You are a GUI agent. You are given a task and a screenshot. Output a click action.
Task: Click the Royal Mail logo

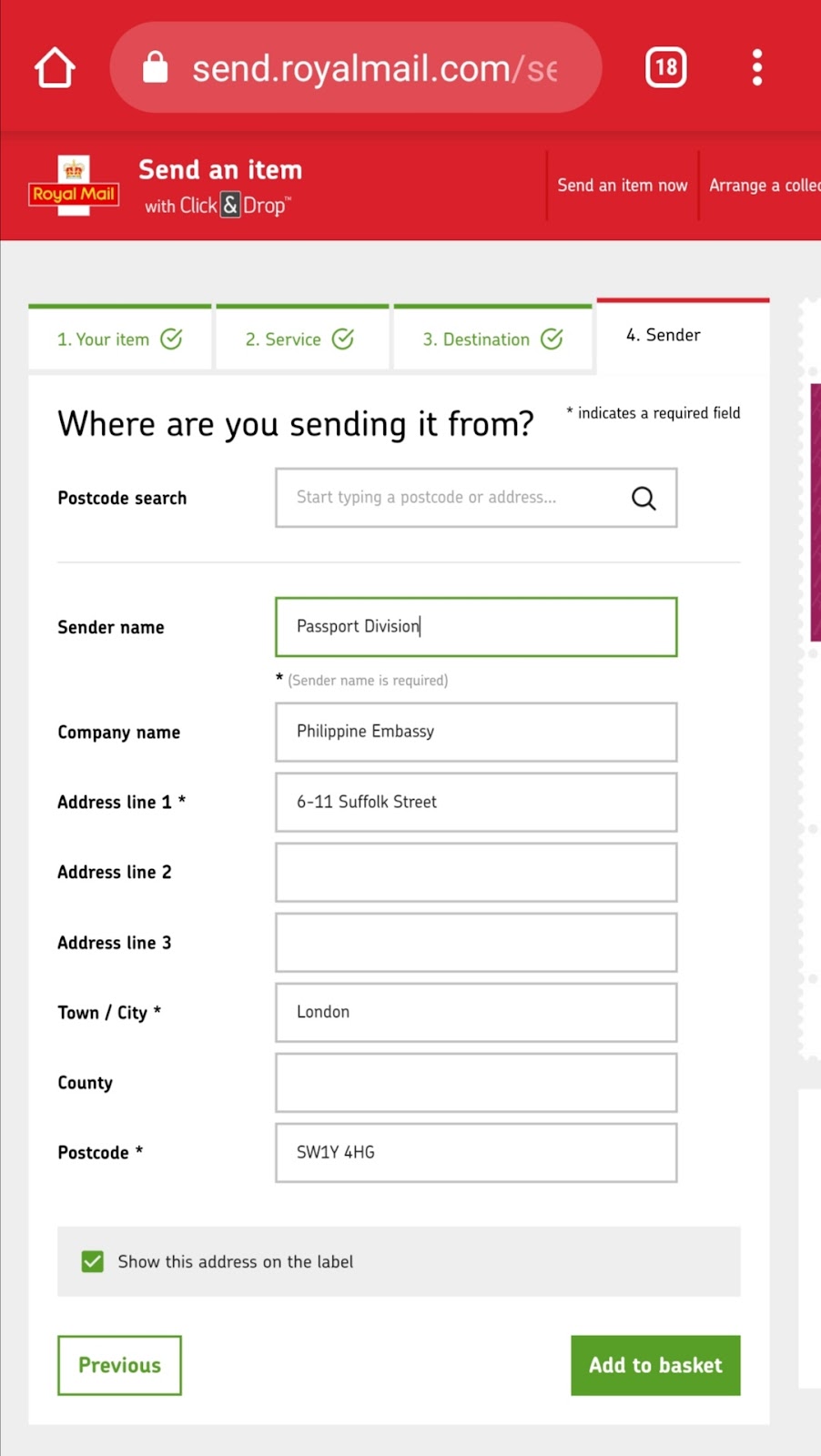pyautogui.click(x=74, y=186)
